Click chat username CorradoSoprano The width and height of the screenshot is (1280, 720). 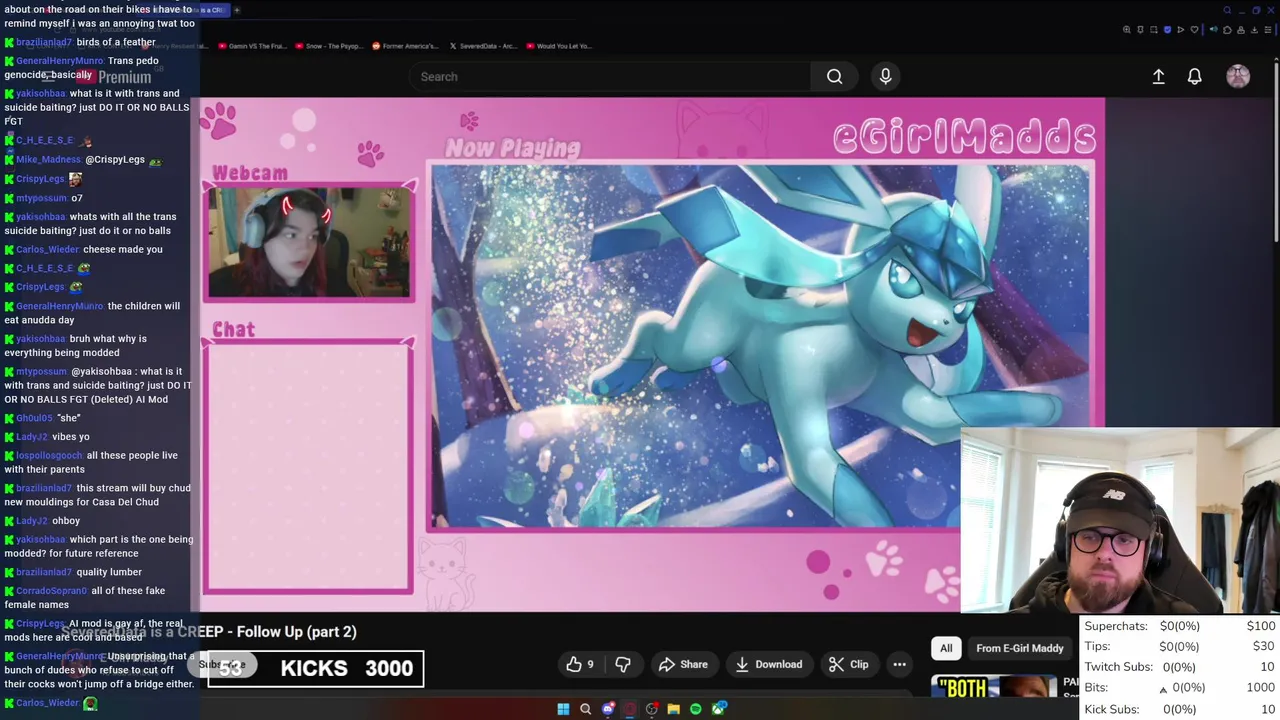tap(51, 591)
